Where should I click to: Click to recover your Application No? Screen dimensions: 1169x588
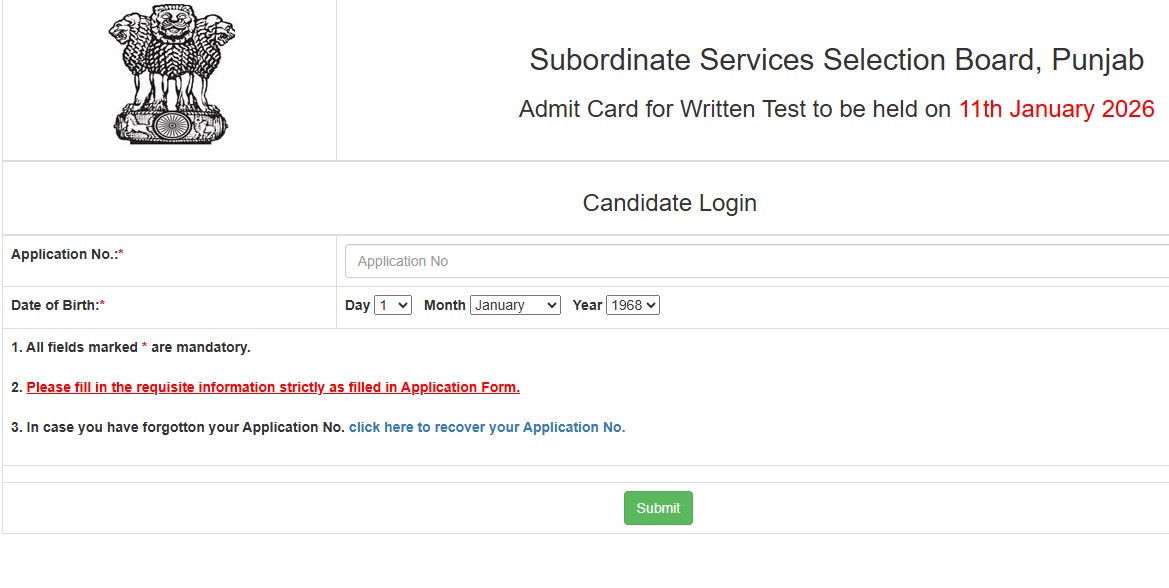487,427
